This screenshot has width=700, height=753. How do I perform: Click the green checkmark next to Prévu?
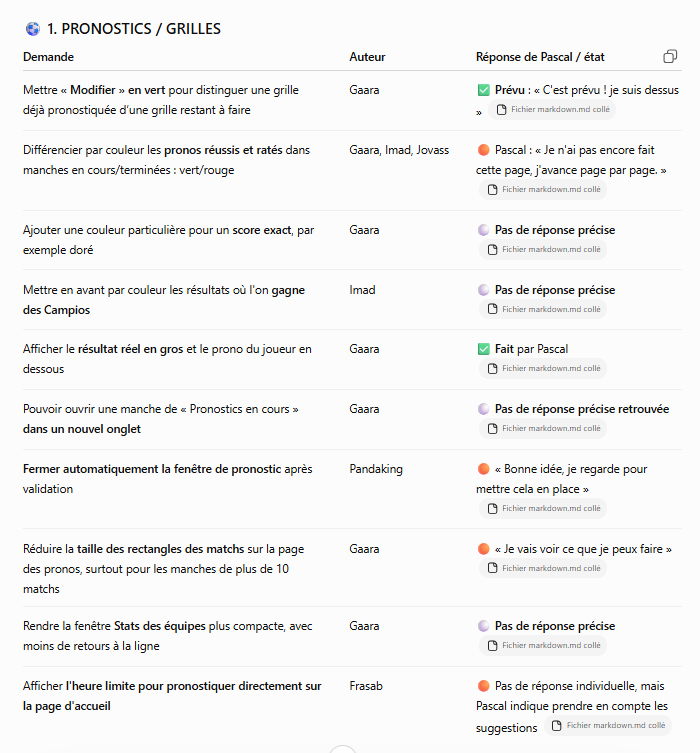click(483, 90)
